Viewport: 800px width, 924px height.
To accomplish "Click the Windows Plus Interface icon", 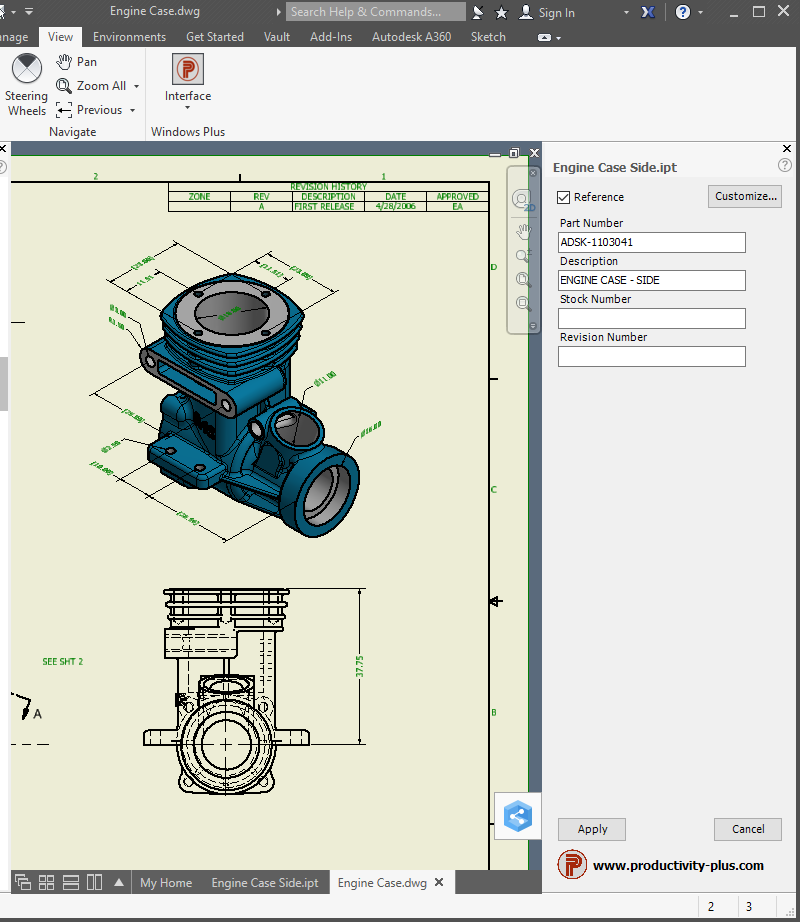I will tap(188, 69).
